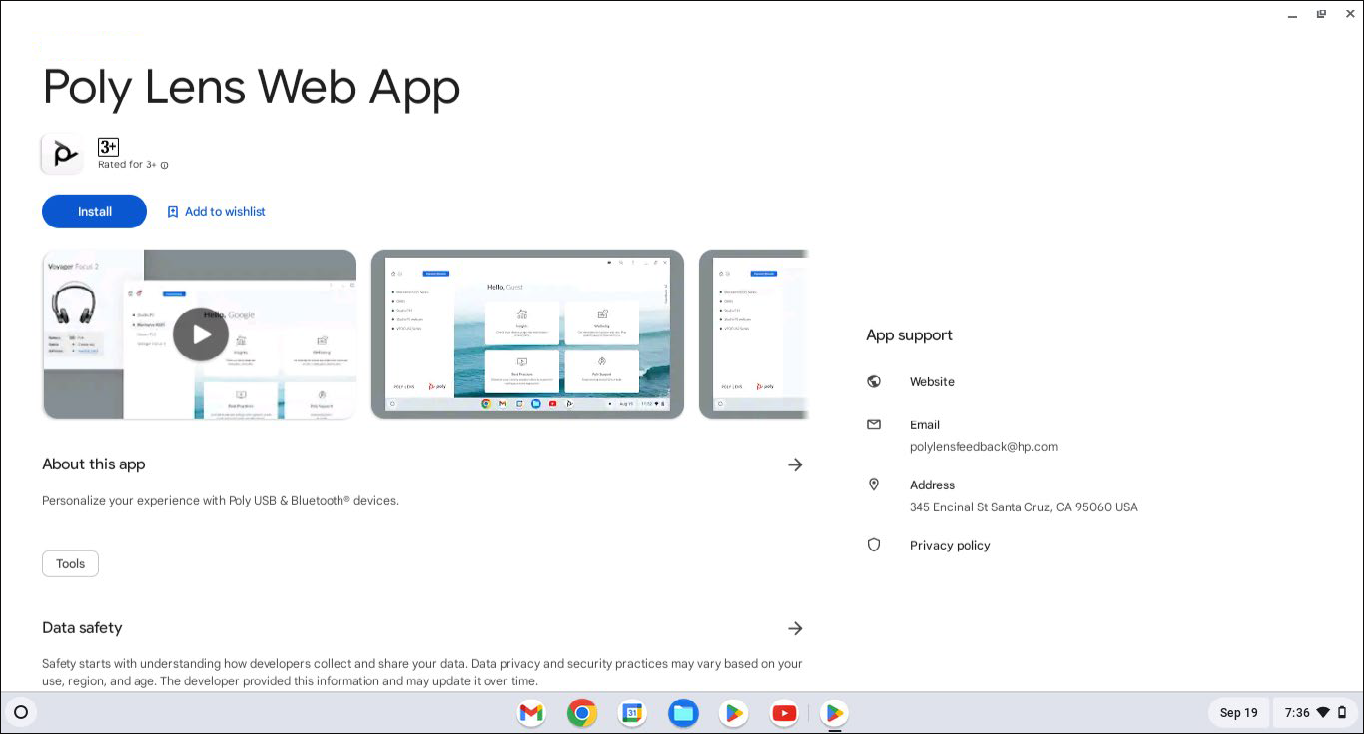Expand the Data safety section
The height and width of the screenshot is (734, 1364).
[795, 628]
